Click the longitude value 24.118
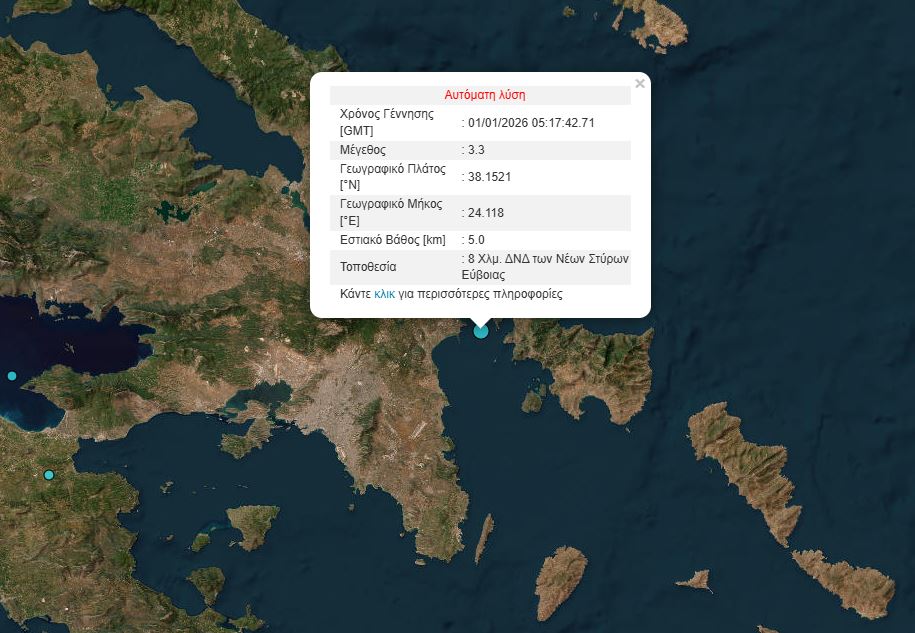Screen dimensions: 915x633 click(485, 213)
